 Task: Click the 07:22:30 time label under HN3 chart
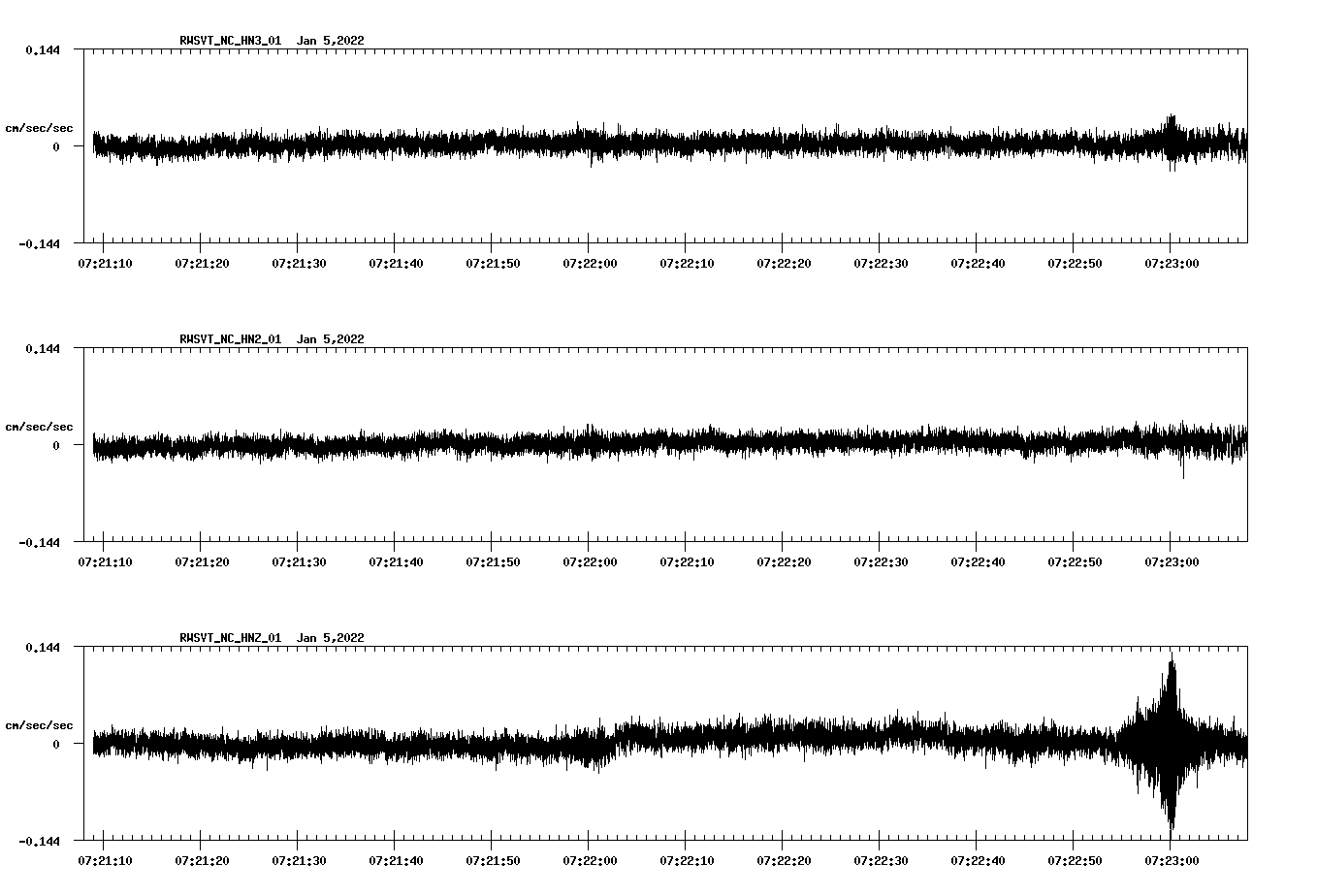881,263
